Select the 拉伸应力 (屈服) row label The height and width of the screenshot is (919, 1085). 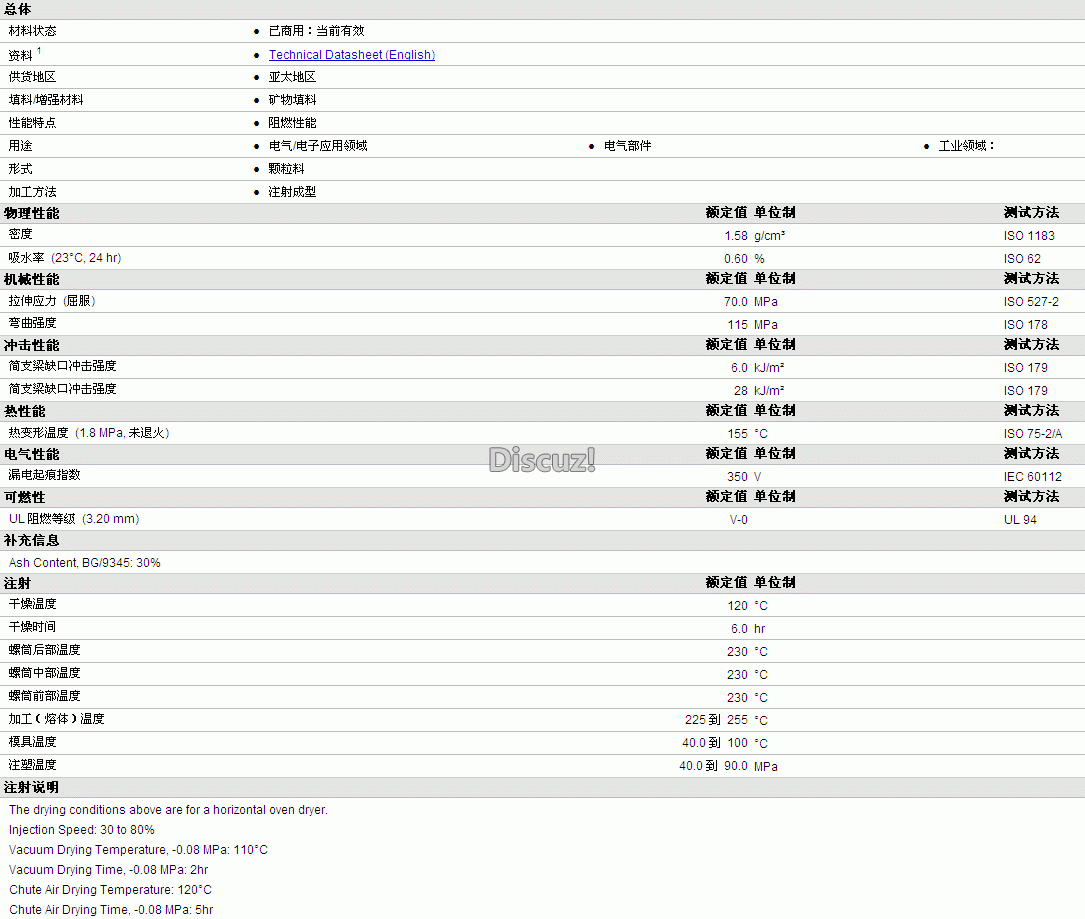click(52, 301)
